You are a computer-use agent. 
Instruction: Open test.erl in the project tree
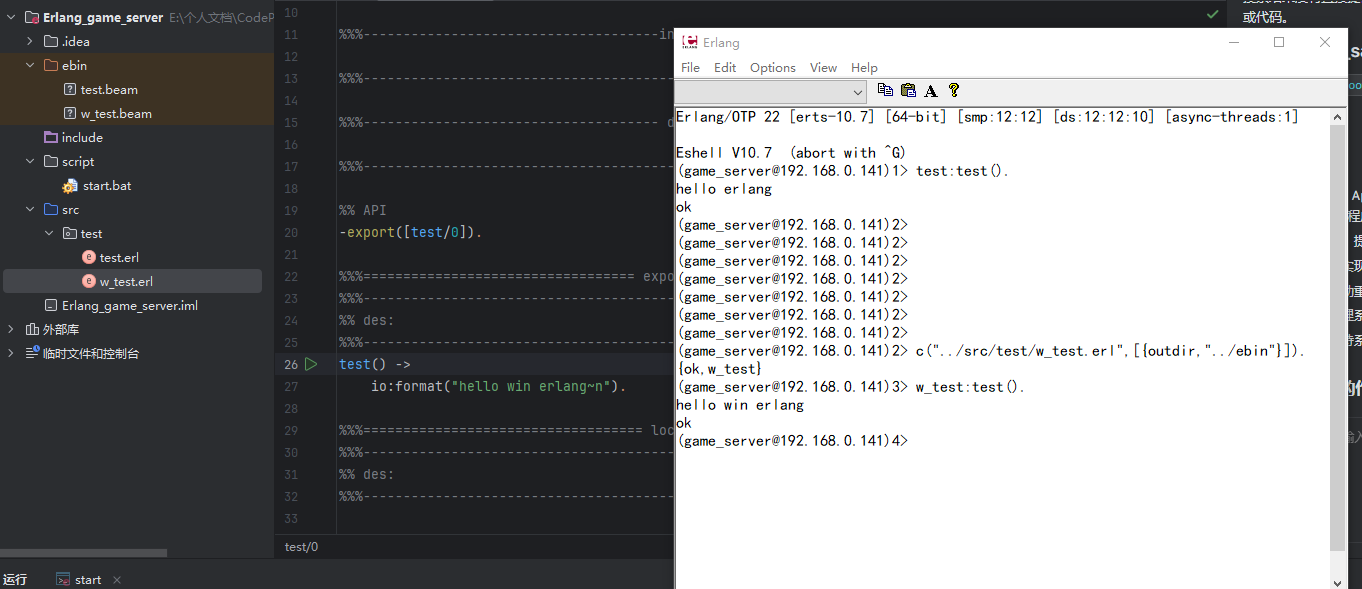[x=119, y=258]
